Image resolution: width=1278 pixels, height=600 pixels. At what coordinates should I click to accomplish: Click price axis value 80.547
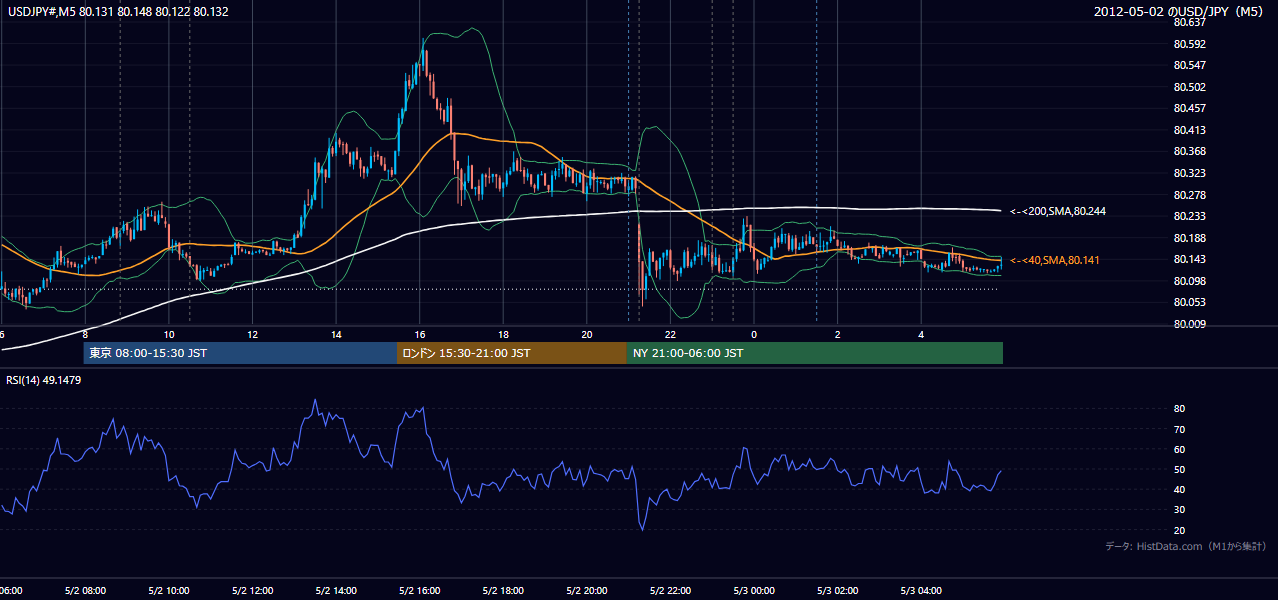(1189, 65)
